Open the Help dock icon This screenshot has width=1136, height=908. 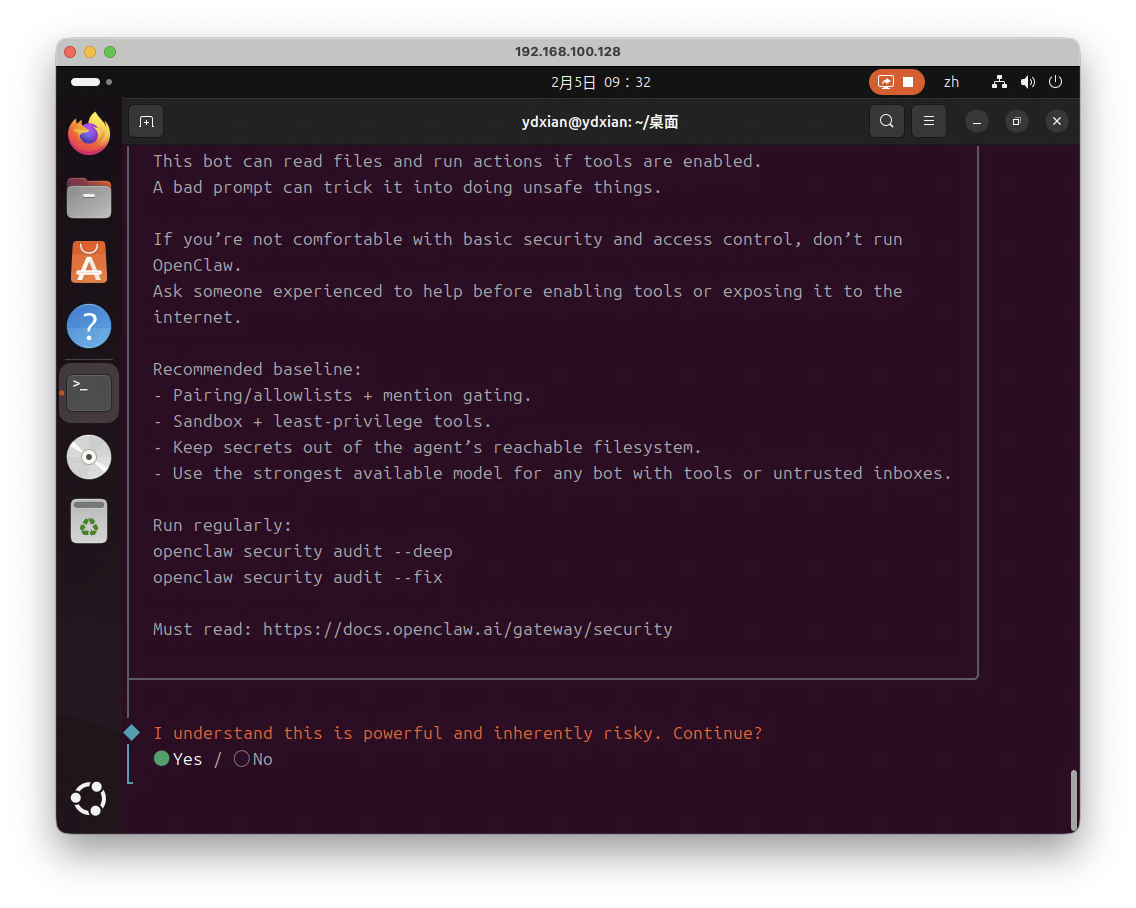(89, 326)
